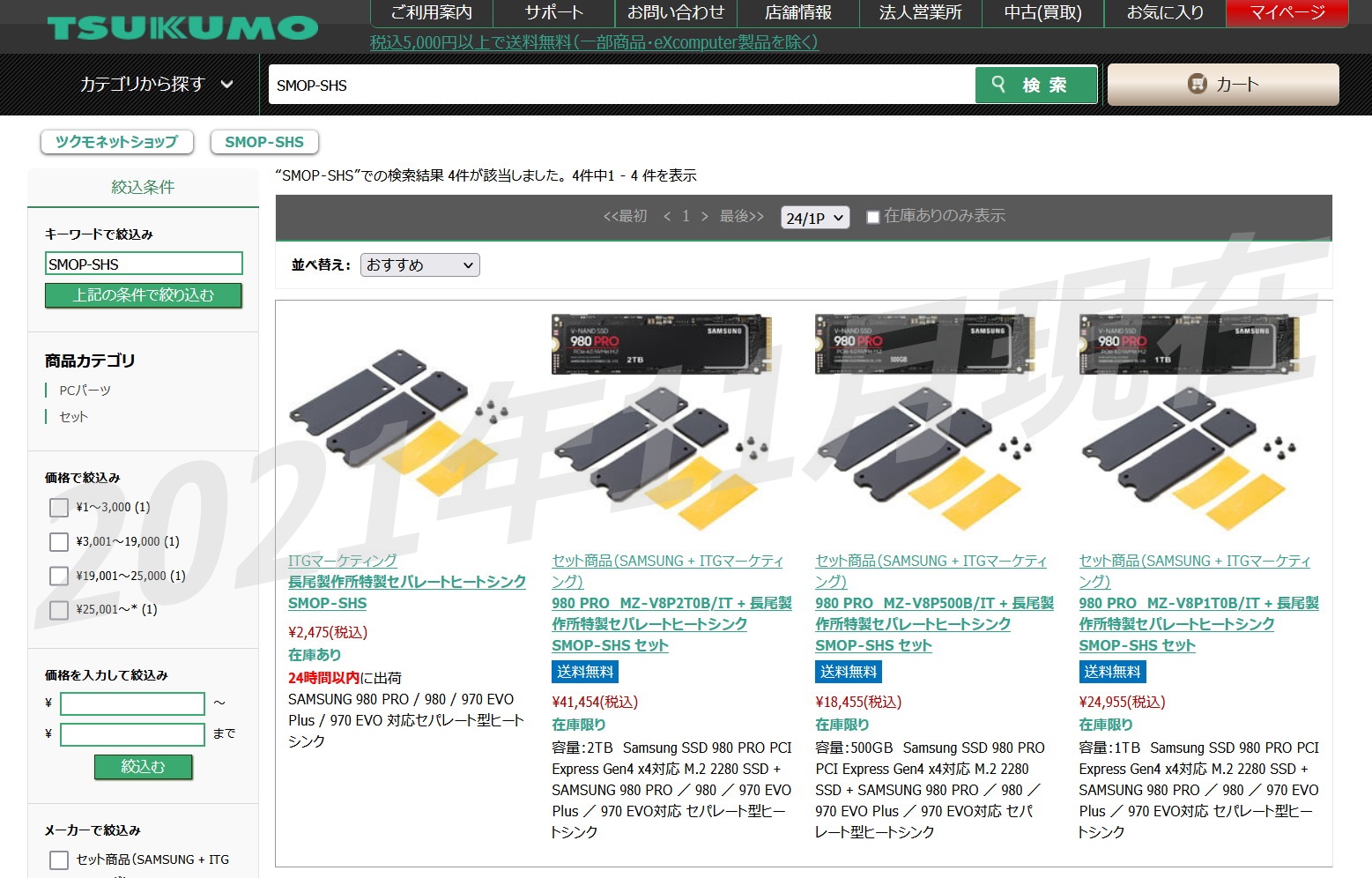
Task: Click 上記の条件で絞り込む button
Action: [x=144, y=295]
